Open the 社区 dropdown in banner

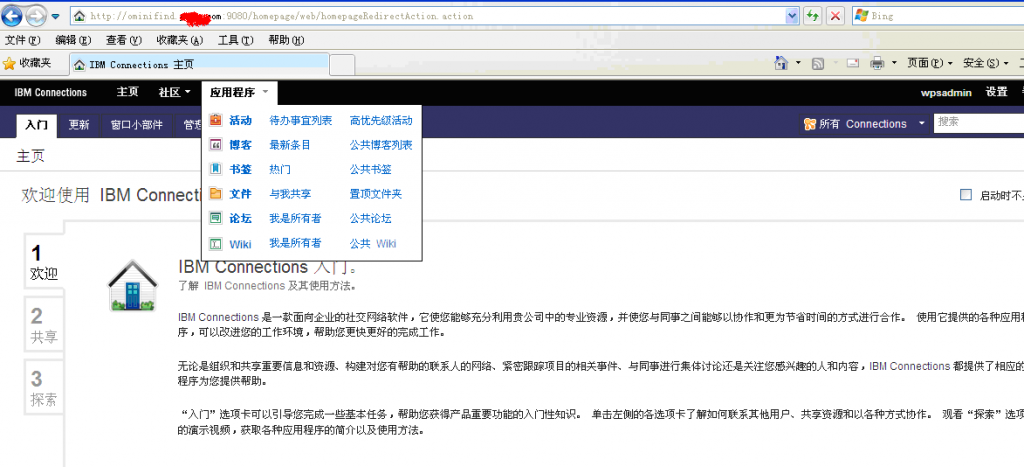[174, 93]
